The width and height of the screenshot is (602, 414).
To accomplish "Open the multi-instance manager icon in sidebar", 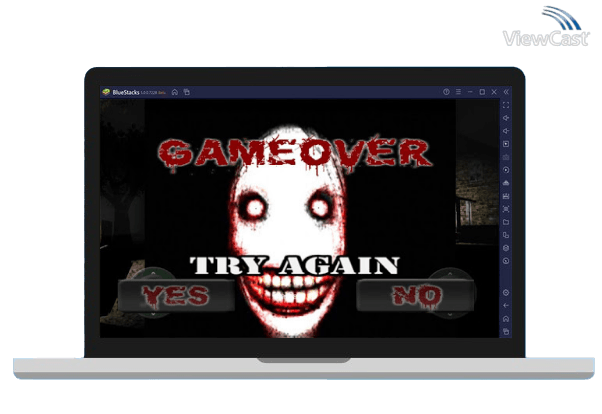I will pos(506,235).
